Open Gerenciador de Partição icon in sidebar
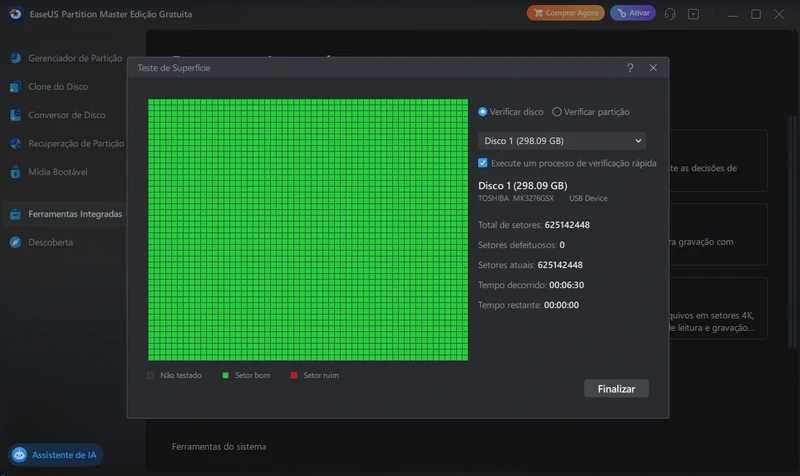800x476 pixels. click(15, 58)
